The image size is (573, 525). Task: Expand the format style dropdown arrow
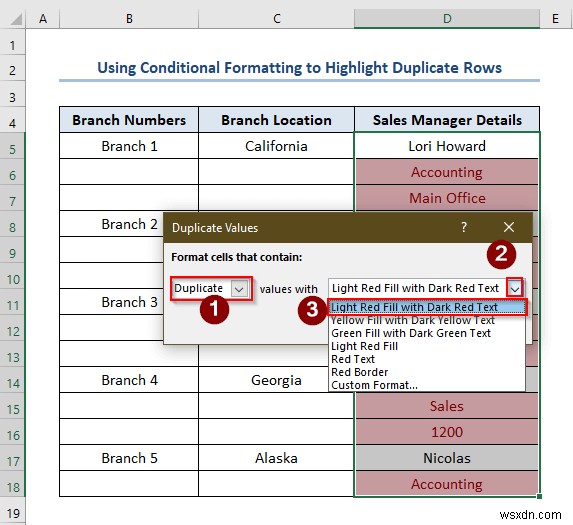pyautogui.click(x=515, y=289)
